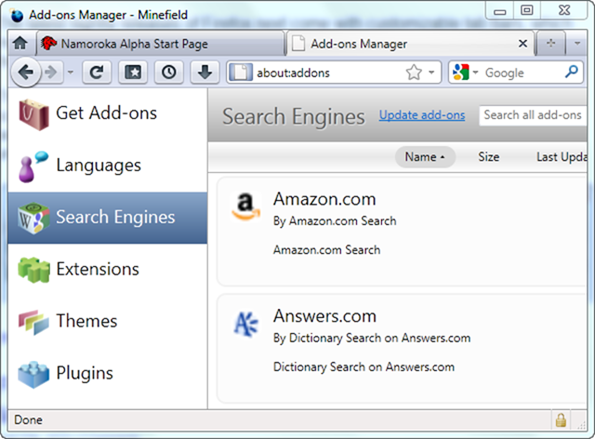Screen dimensions: 595x439
Task: Sort the list by Size
Action: (x=488, y=157)
